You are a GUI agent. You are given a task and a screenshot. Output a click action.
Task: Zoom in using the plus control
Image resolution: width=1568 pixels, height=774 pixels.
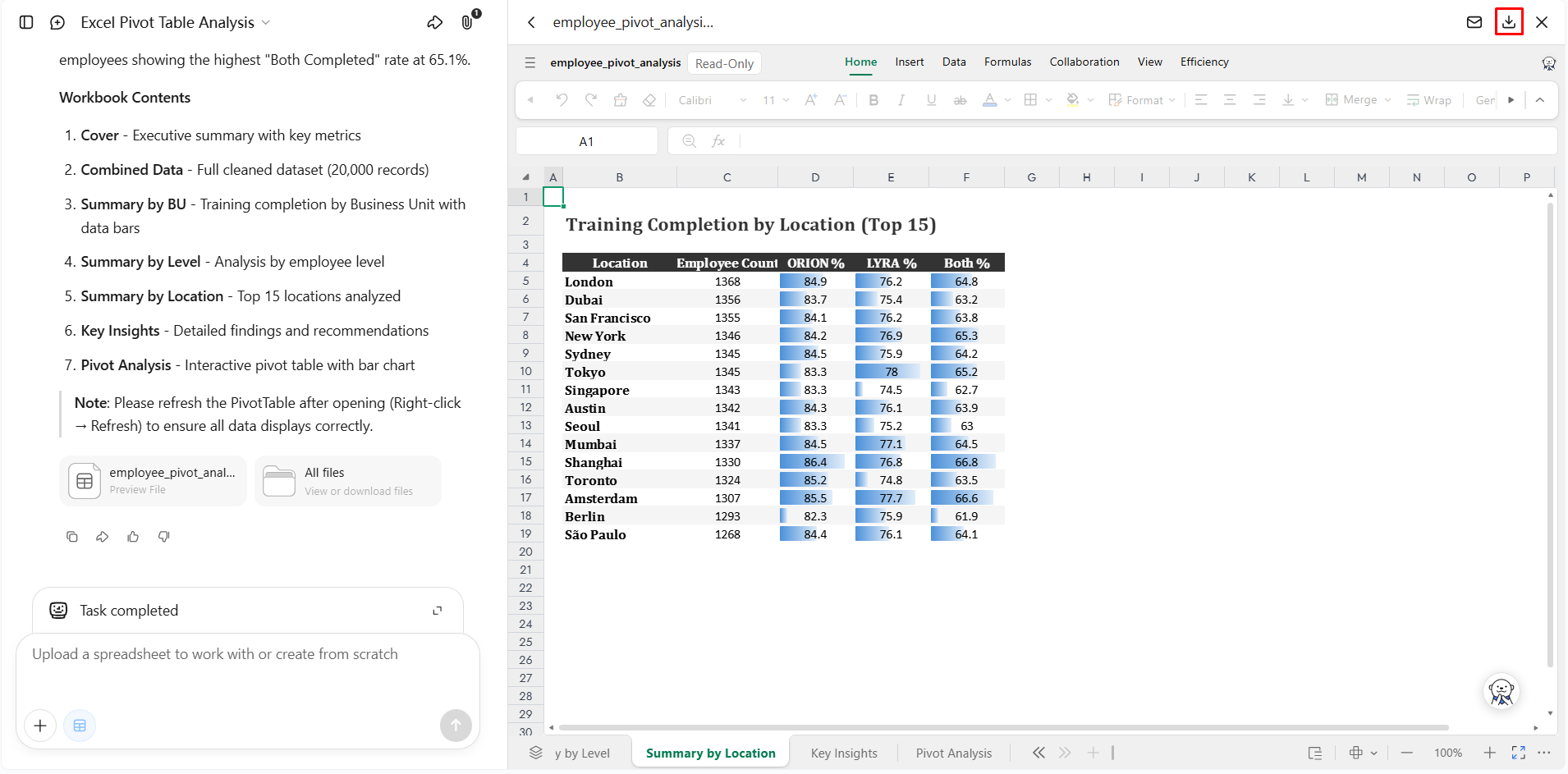tap(1489, 753)
